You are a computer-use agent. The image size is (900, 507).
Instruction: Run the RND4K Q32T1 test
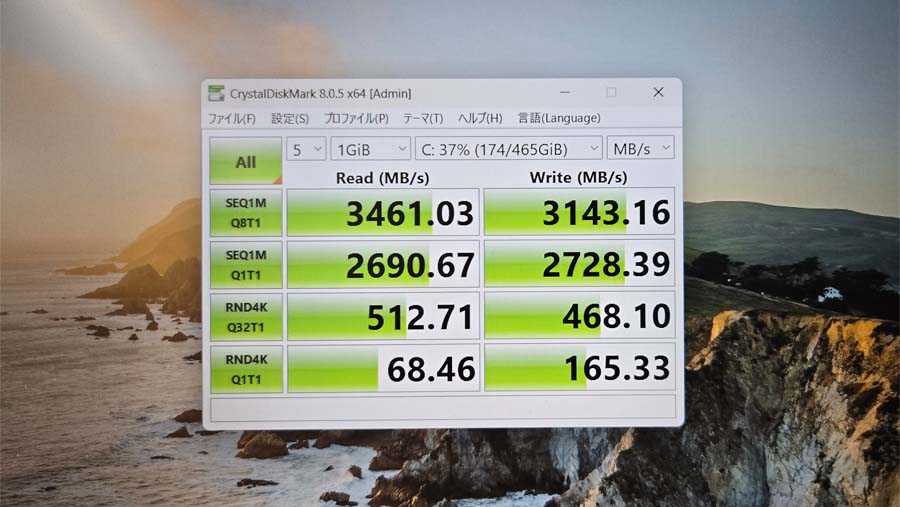[246, 317]
